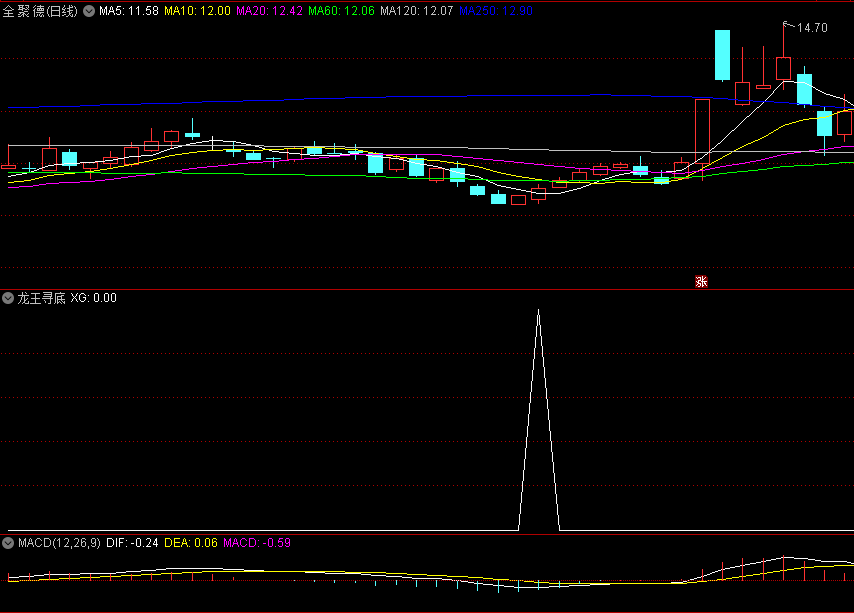This screenshot has width=854, height=613.
Task: Click the MACD: -0.59 magenta value
Action: 257,543
